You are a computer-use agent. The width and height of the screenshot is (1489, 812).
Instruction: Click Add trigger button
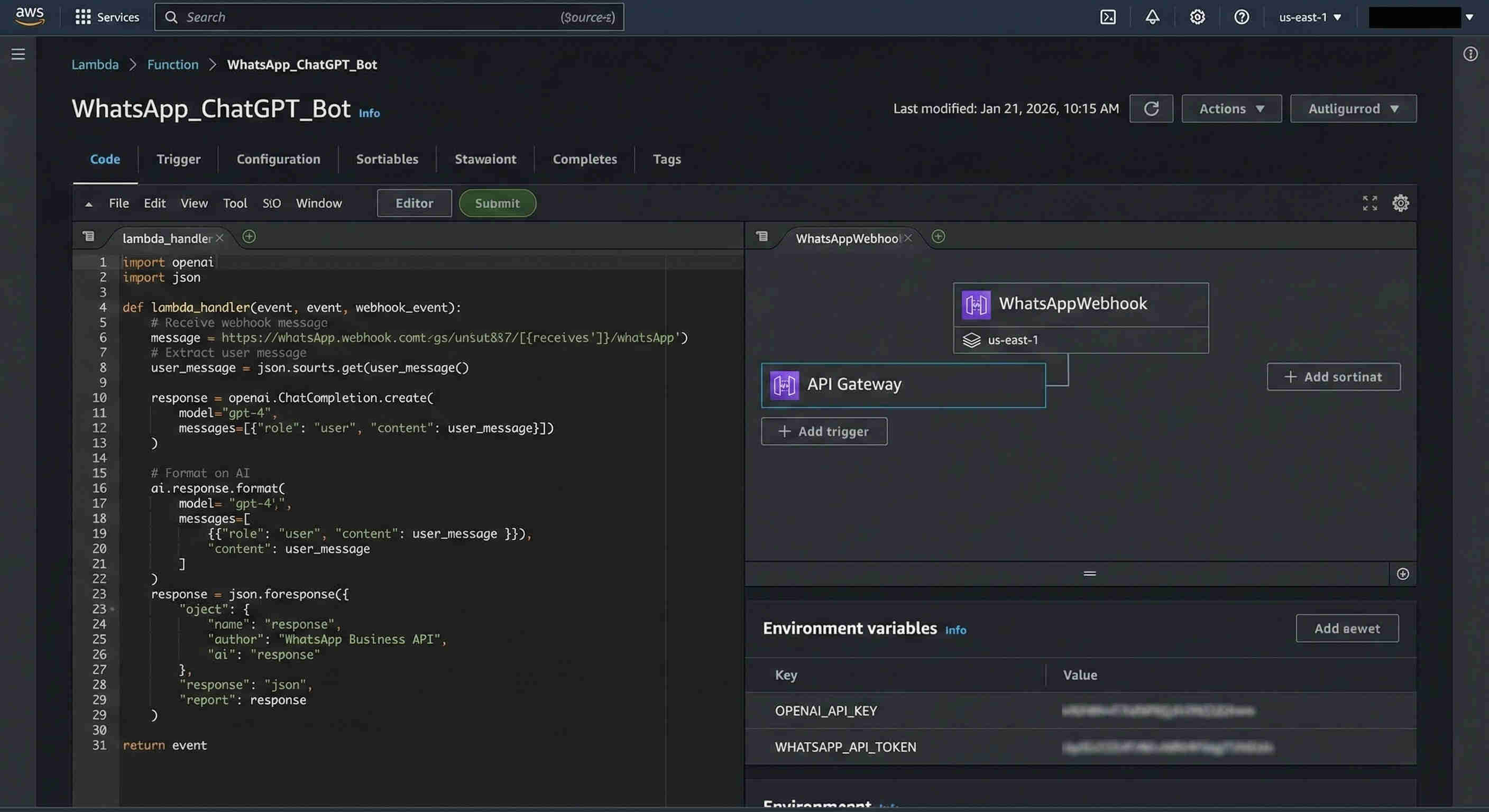824,431
